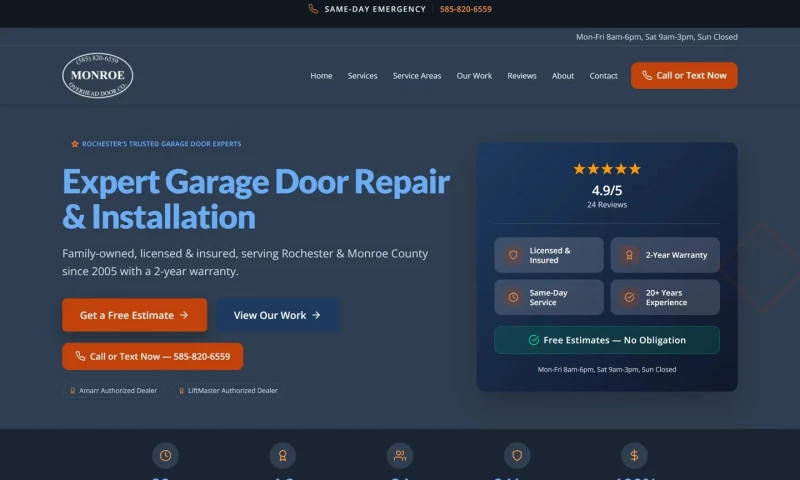Click the ribbon icon in 2-Year Warranty tile
Image resolution: width=800 pixels, height=480 pixels.
coord(629,255)
